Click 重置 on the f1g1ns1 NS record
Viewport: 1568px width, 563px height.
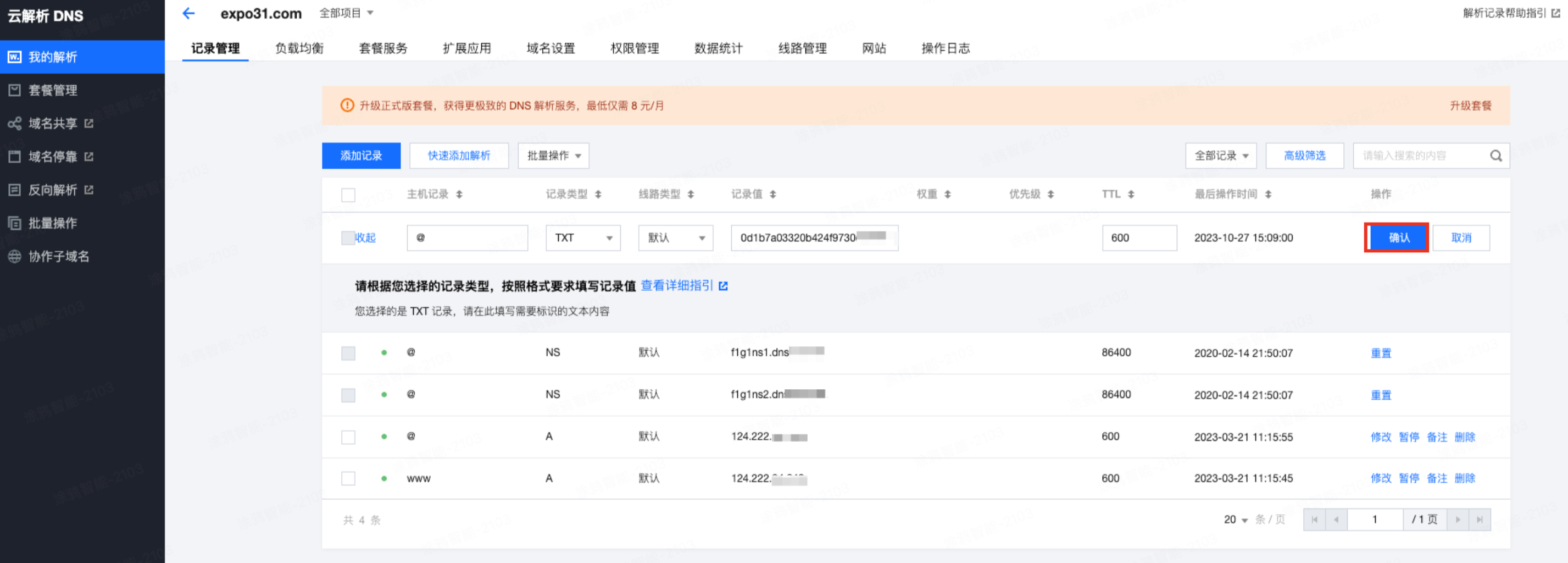1381,354
